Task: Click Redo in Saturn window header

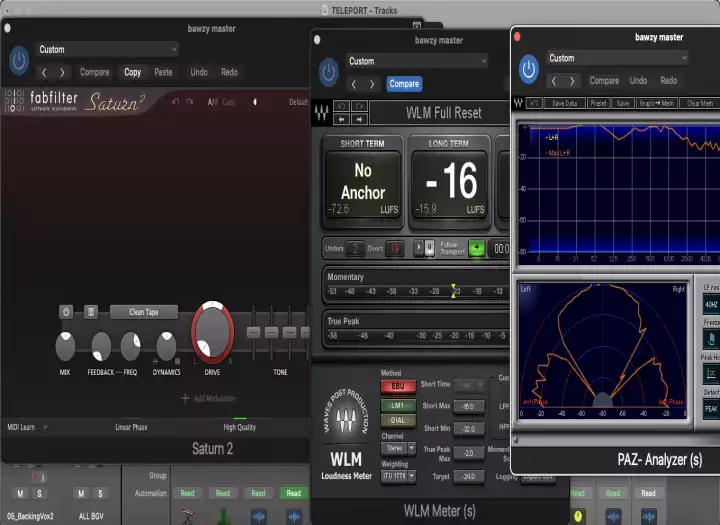Action: click(x=229, y=72)
